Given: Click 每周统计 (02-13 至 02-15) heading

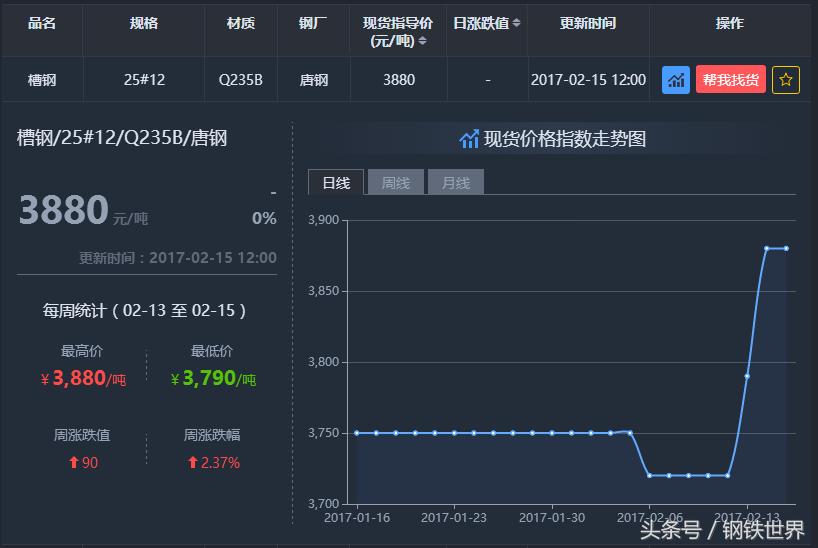Looking at the screenshot, I should [x=144, y=311].
